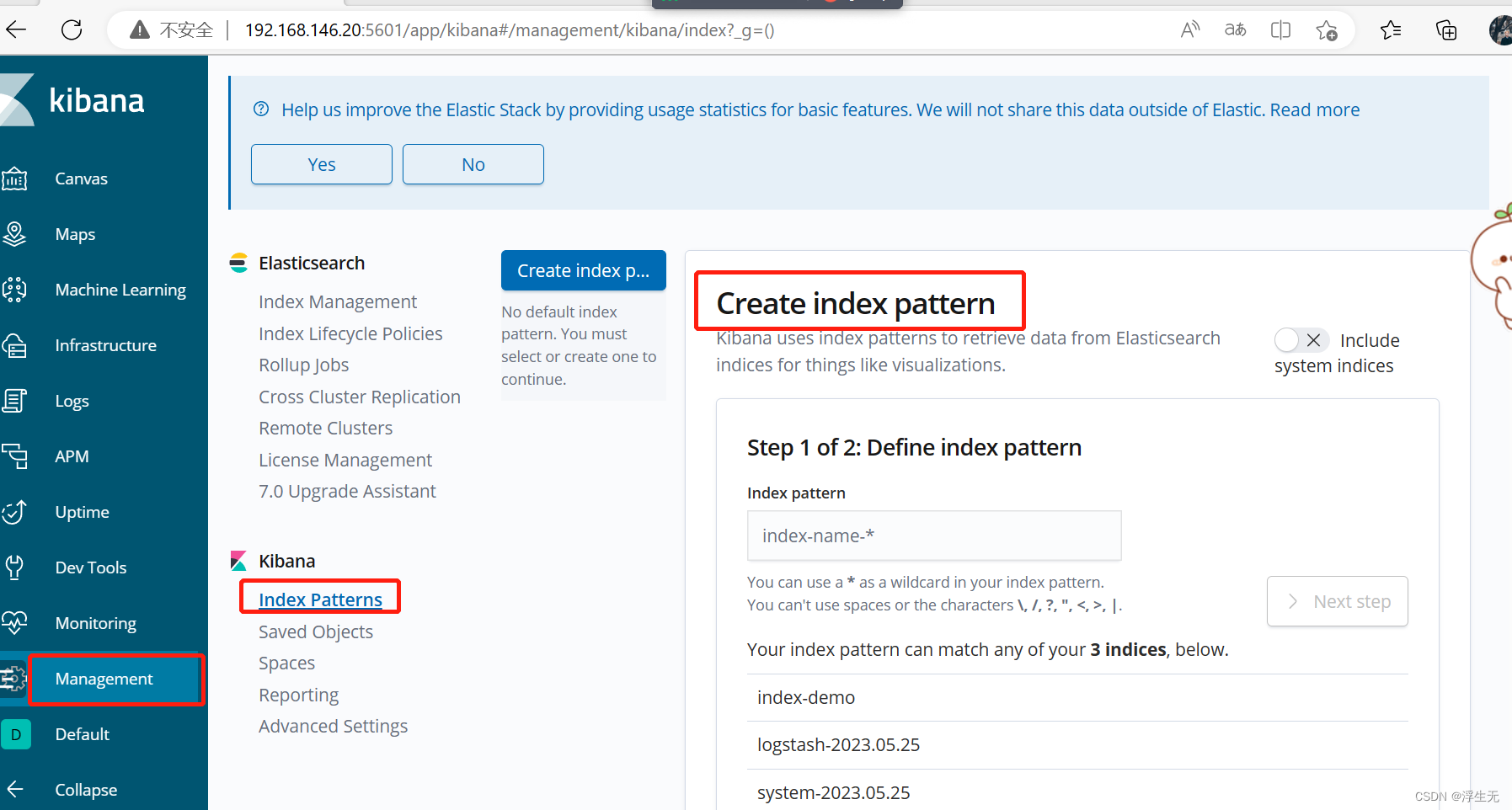Image resolution: width=1512 pixels, height=810 pixels.
Task: Add this page to favorites star
Action: [1327, 30]
